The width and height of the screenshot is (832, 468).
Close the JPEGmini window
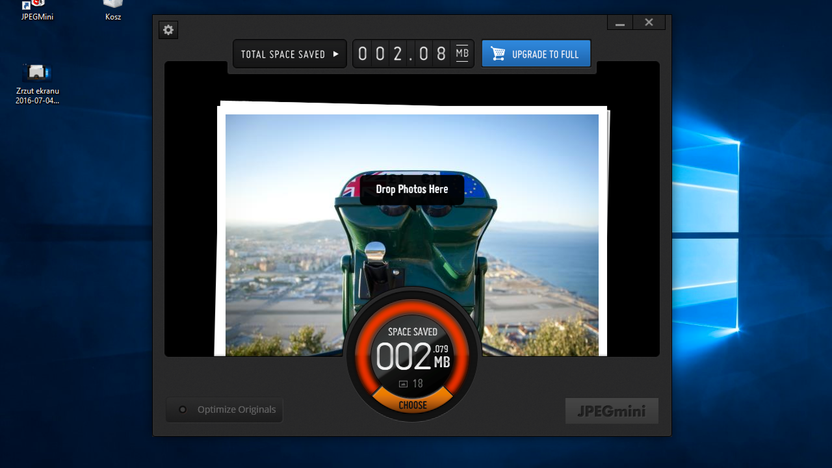pyautogui.click(x=649, y=22)
